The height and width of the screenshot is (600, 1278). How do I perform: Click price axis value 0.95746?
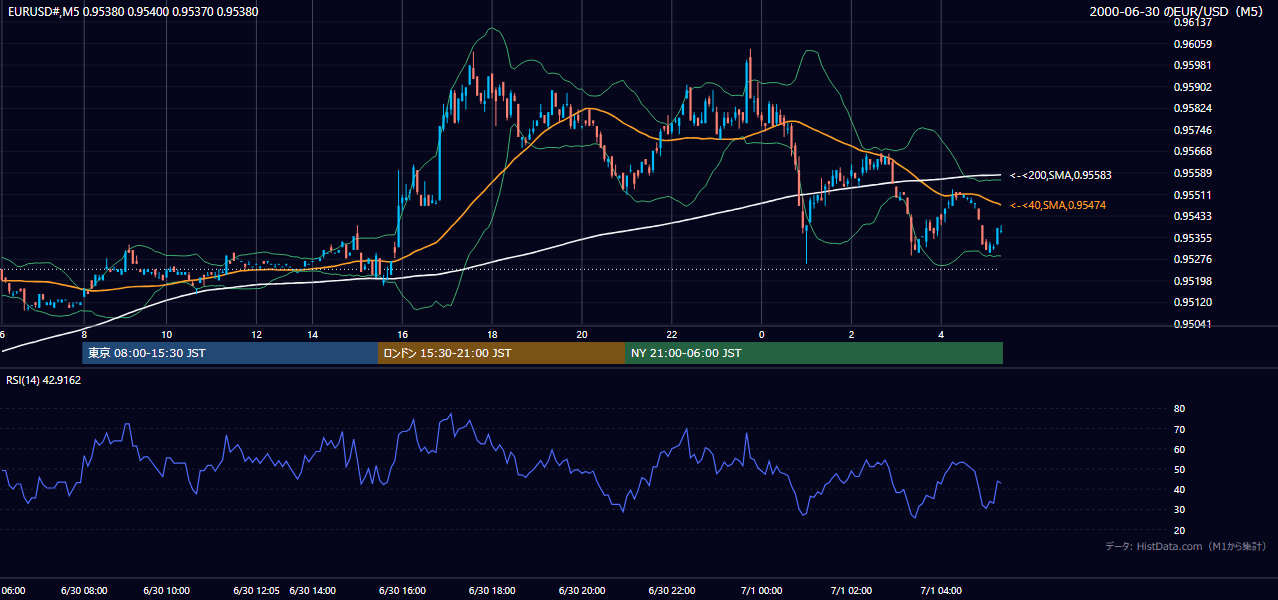(x=1192, y=130)
